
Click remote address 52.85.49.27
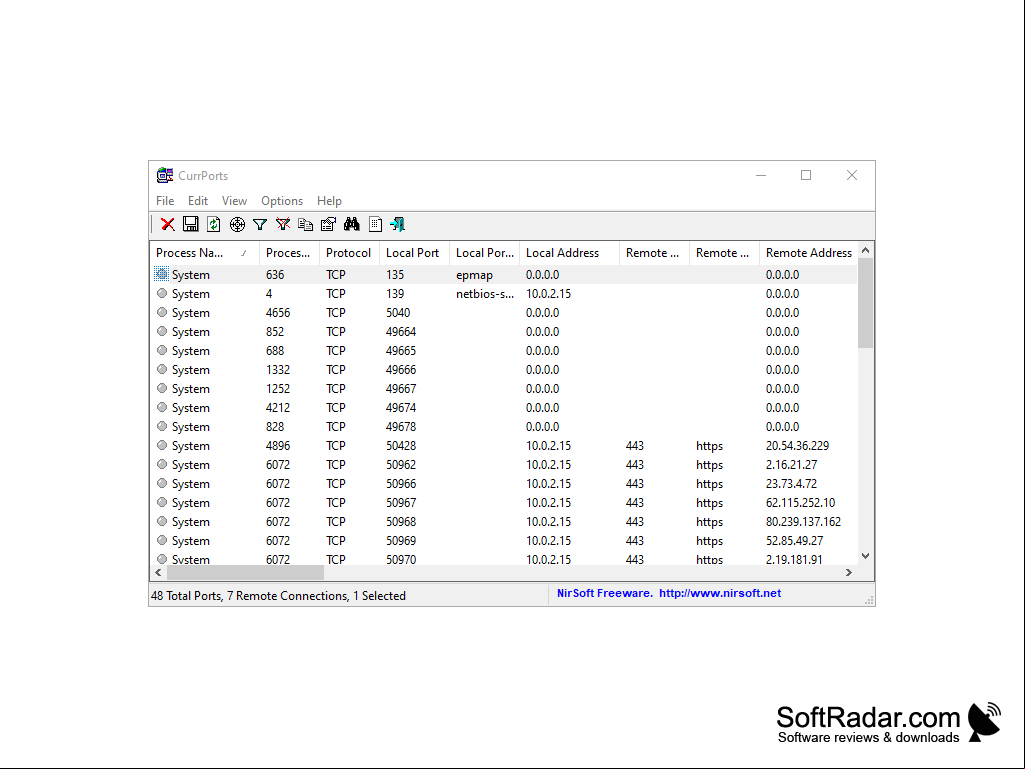coord(794,540)
